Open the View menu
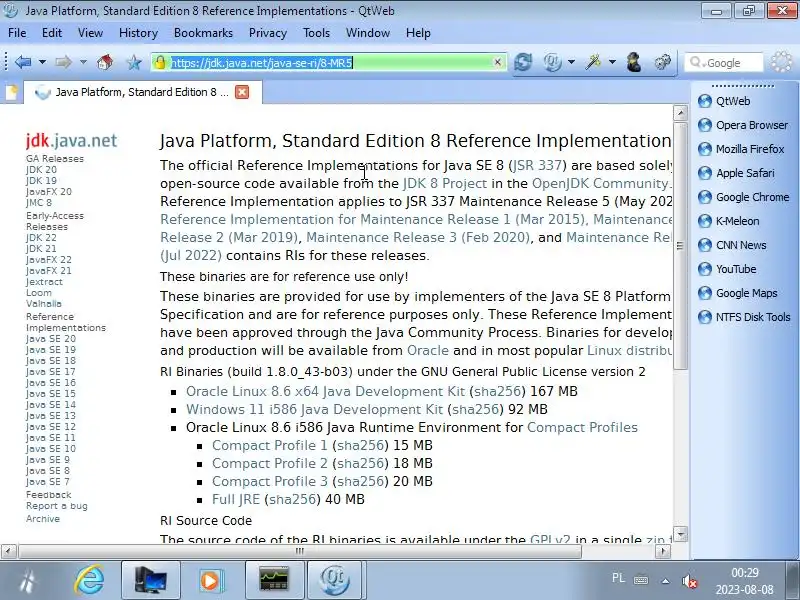Viewport: 800px width, 600px height. pos(90,33)
